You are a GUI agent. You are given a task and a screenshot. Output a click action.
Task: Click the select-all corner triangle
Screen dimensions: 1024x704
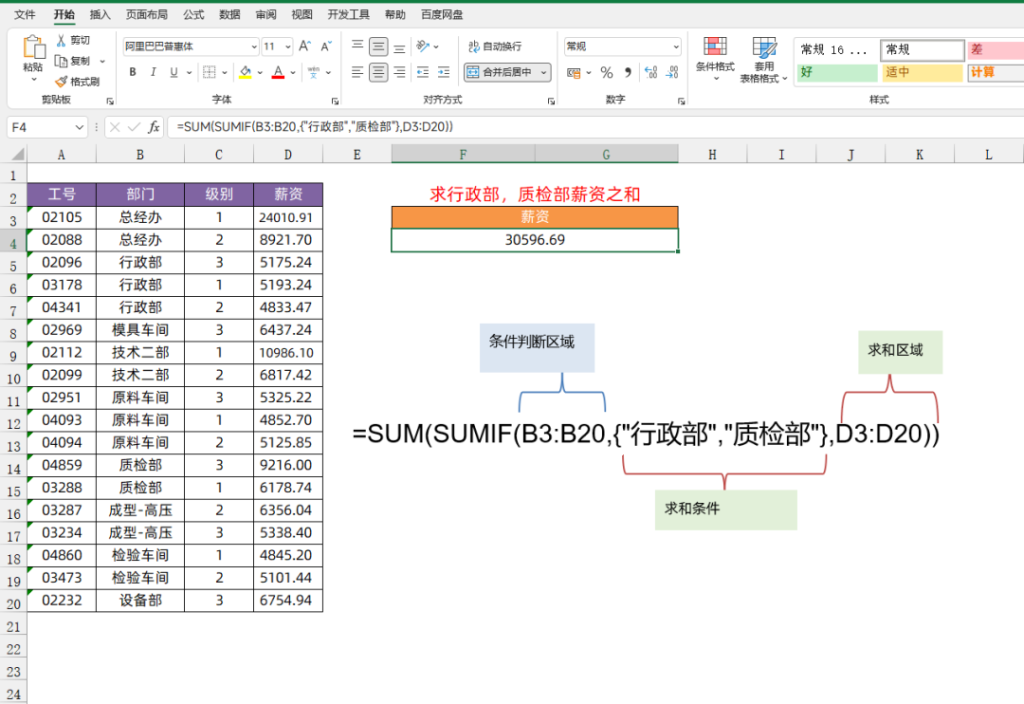click(x=18, y=155)
